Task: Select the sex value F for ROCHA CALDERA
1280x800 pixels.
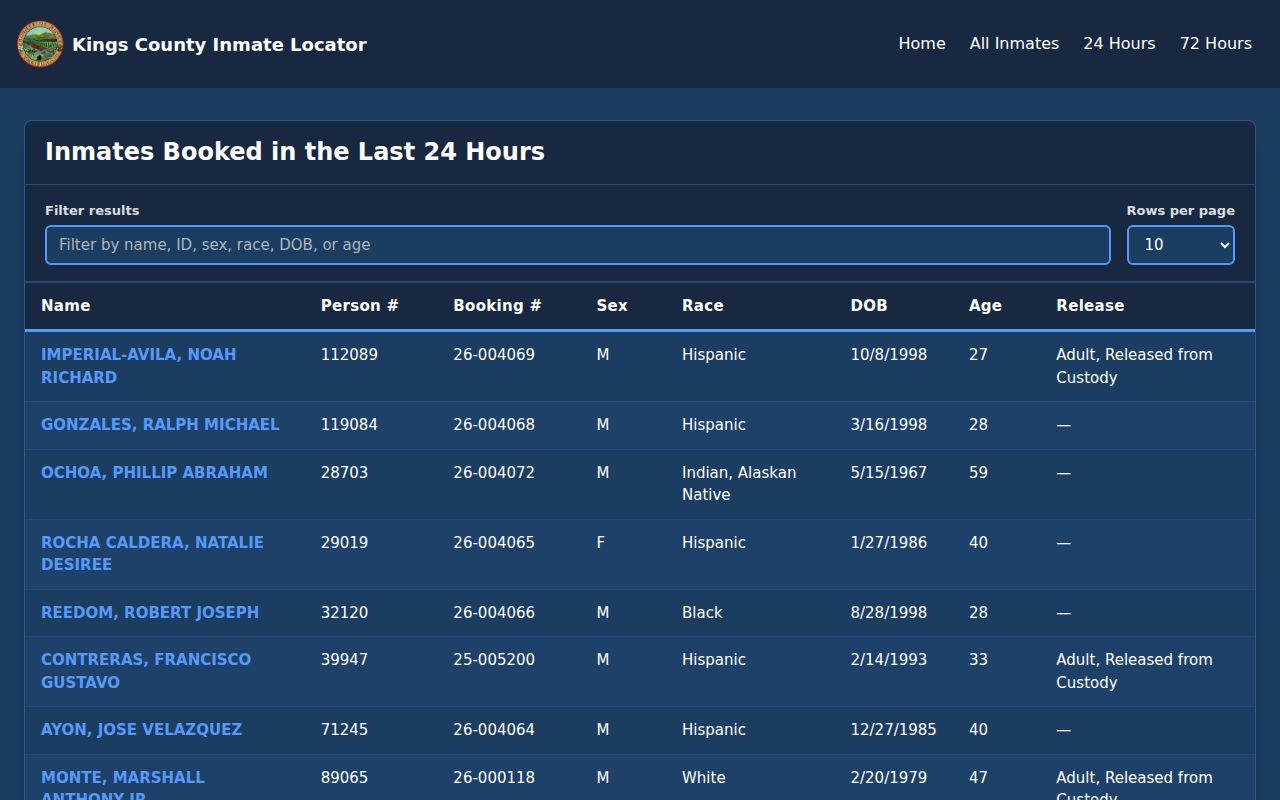Action: [x=601, y=543]
